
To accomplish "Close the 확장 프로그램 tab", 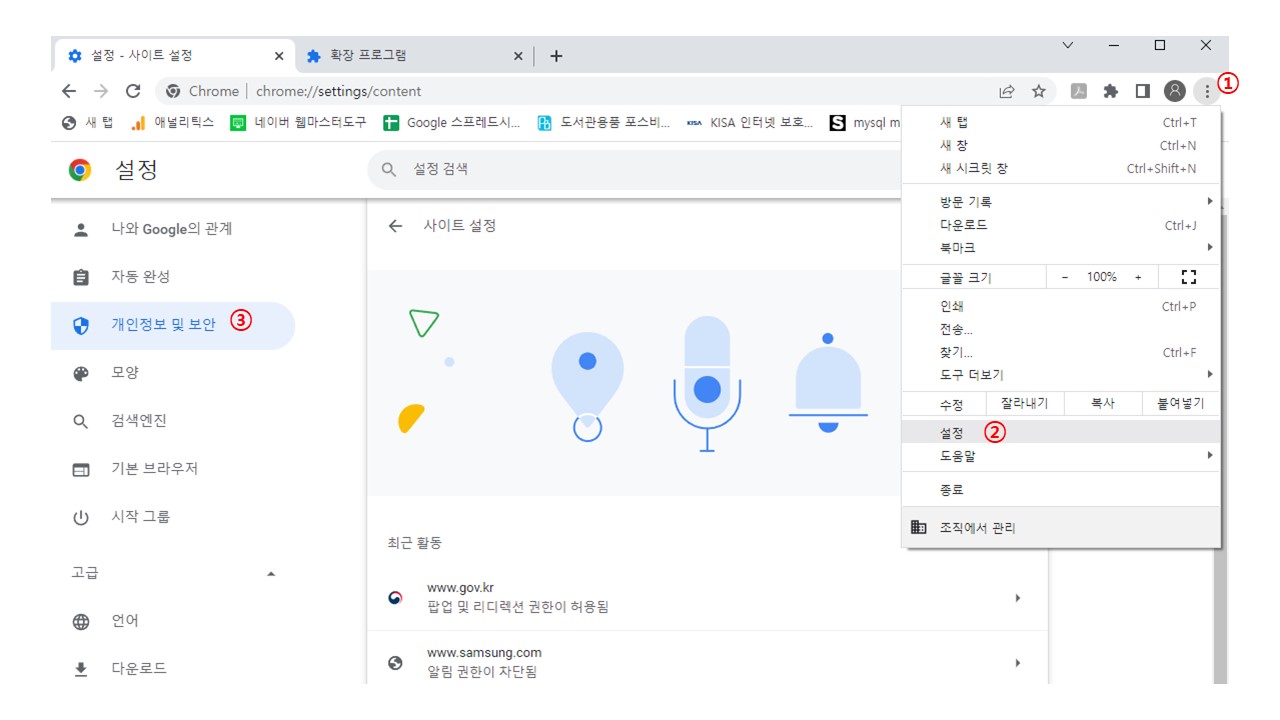I will pos(518,56).
